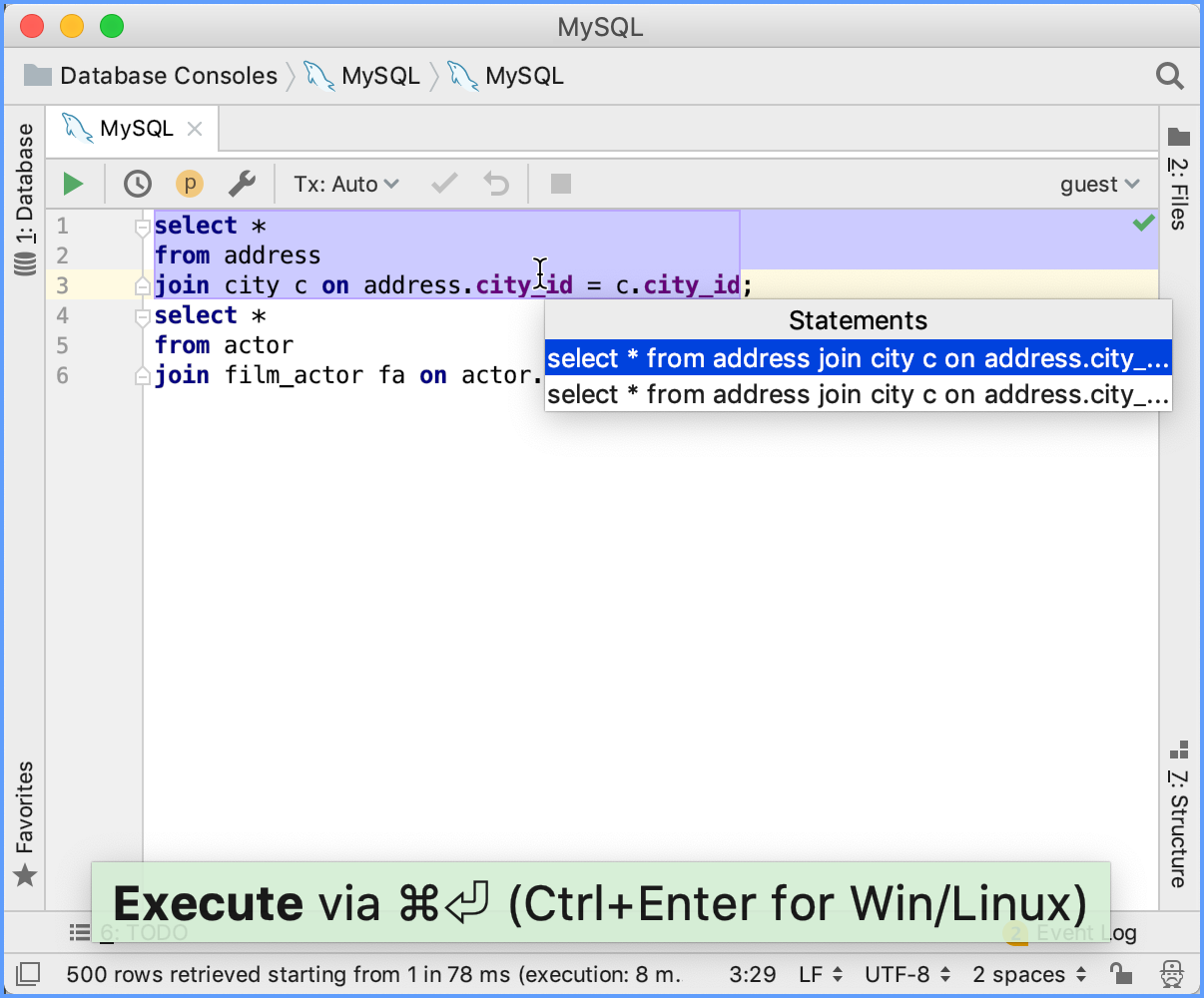
Task: Close the MySQL editor tab
Action: [195, 129]
